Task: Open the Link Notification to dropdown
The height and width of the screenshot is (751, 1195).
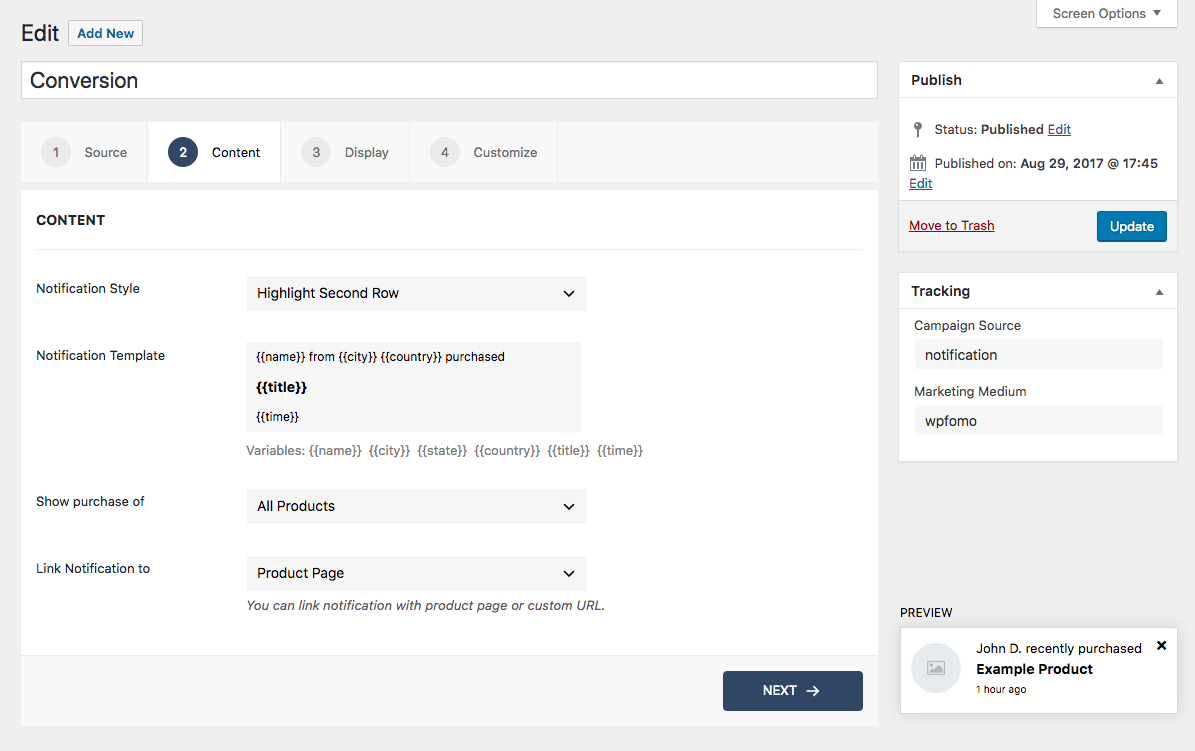Action: click(416, 573)
